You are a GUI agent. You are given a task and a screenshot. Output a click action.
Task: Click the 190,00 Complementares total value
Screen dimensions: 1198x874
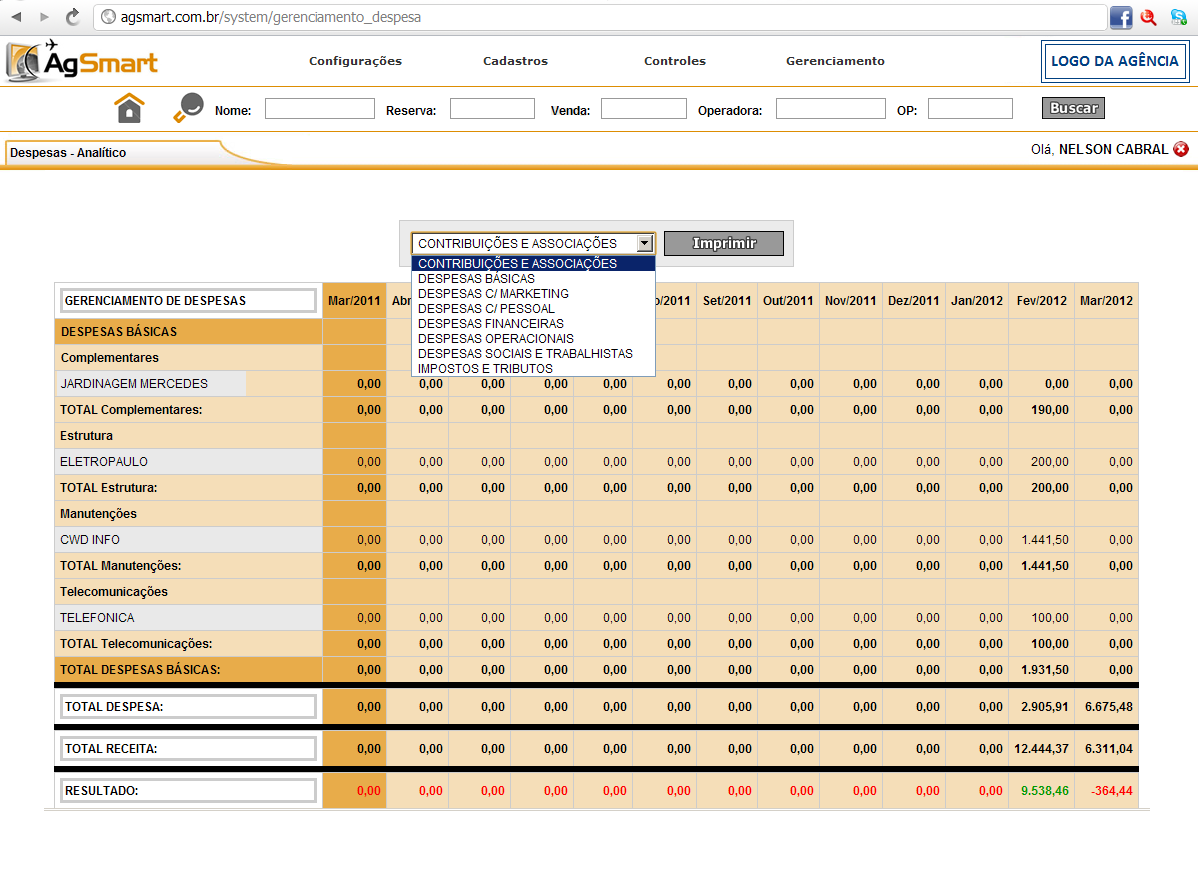(x=1050, y=409)
